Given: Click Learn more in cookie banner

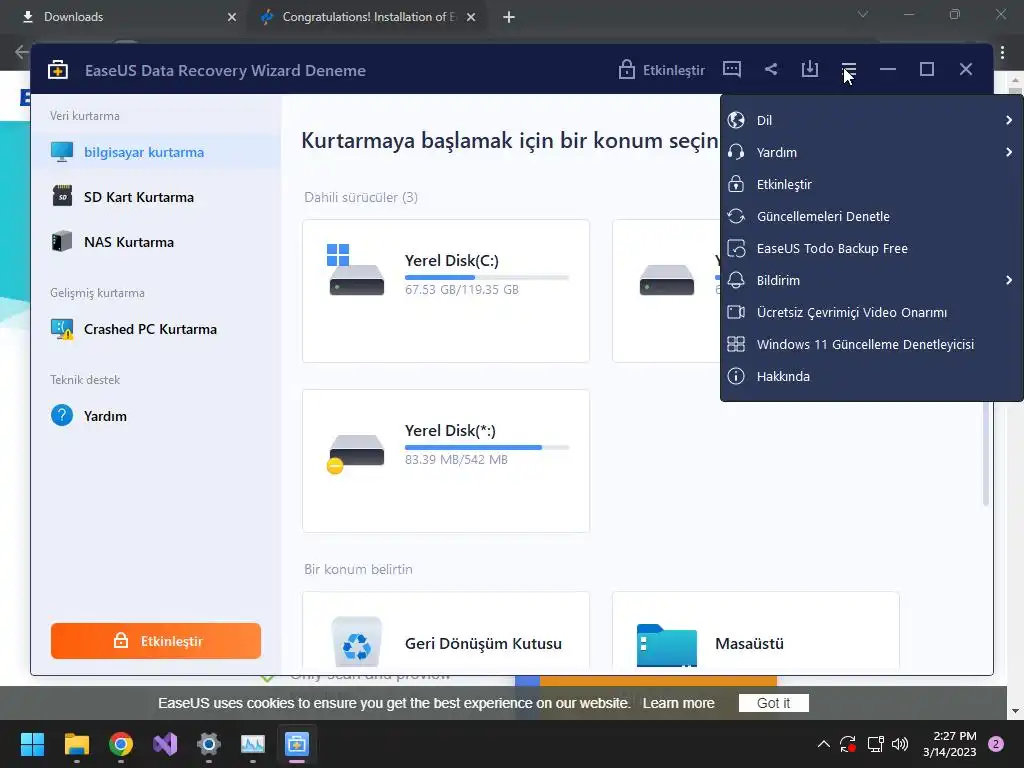Looking at the screenshot, I should click(678, 703).
